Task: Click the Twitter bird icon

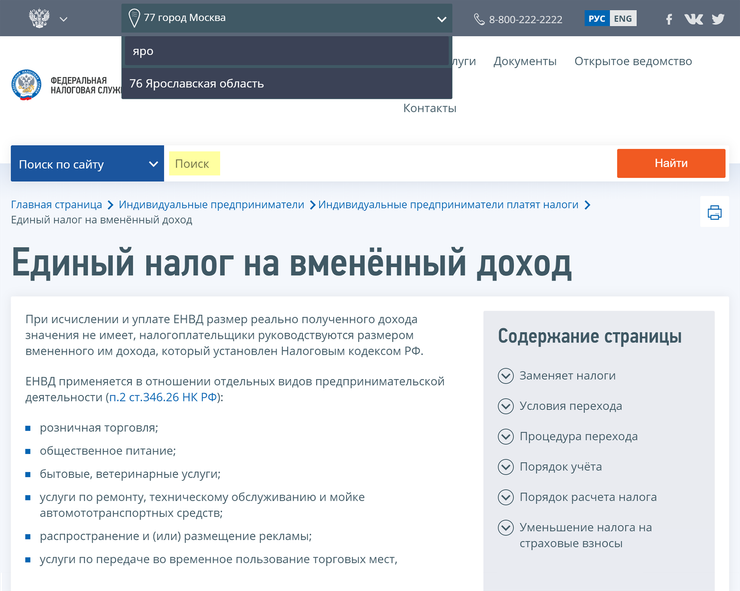Action: [x=718, y=19]
